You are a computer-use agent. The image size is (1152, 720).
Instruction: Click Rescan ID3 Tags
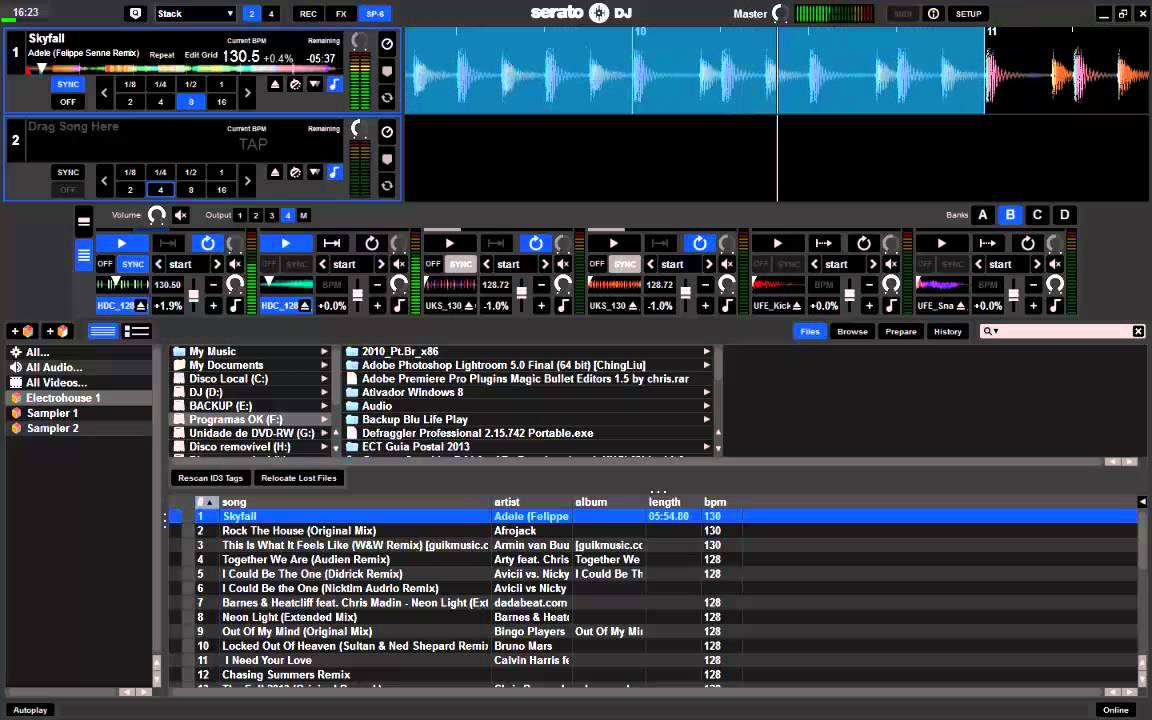[x=210, y=478]
